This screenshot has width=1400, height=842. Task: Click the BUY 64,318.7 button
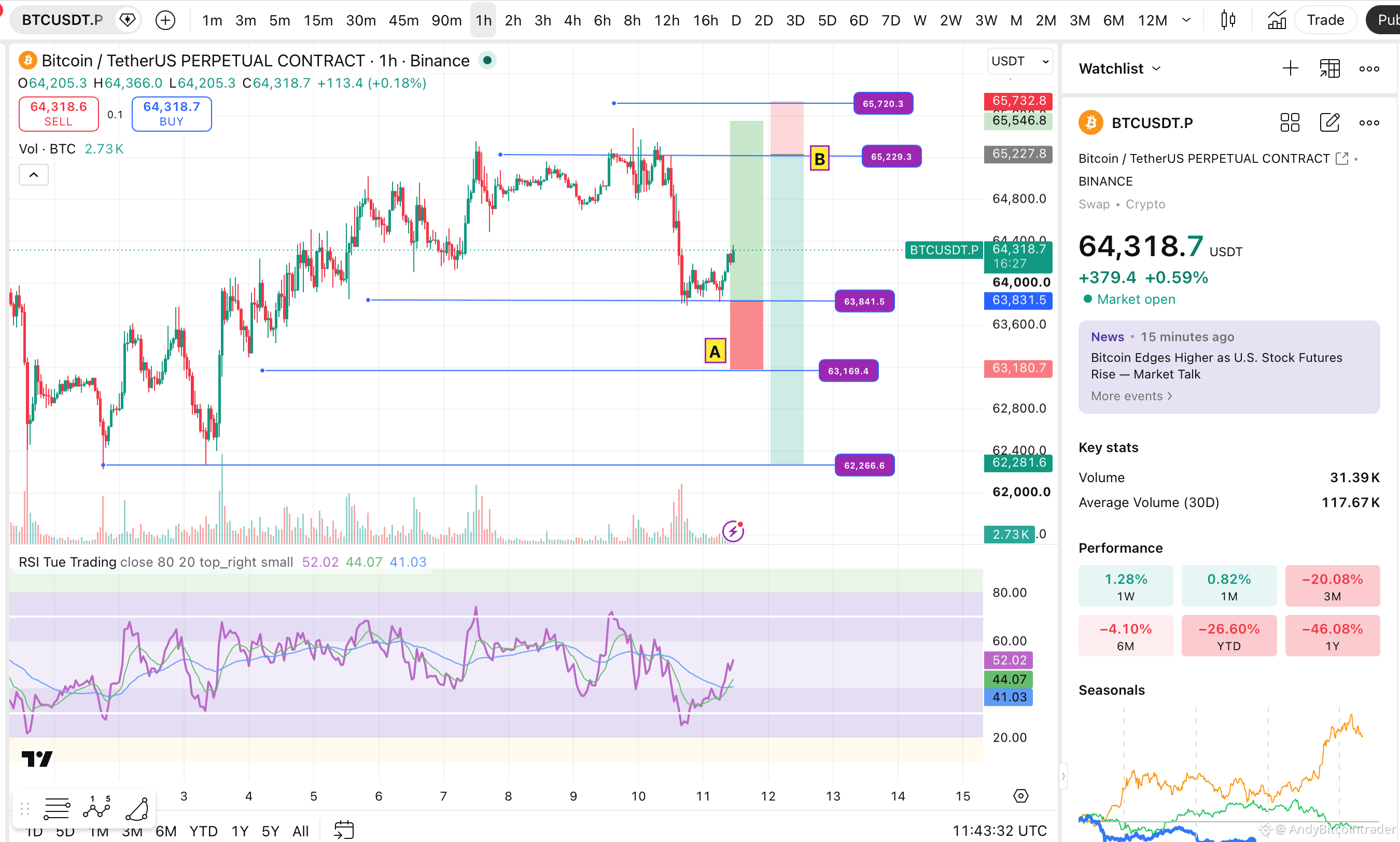[x=171, y=114]
